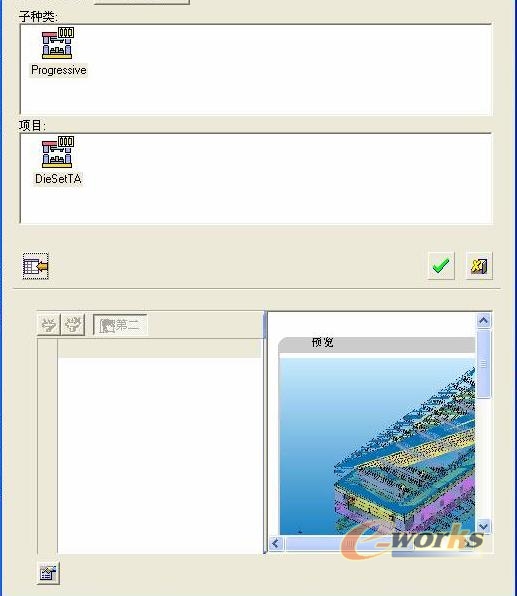Click the preview scroll down arrow

(484, 526)
